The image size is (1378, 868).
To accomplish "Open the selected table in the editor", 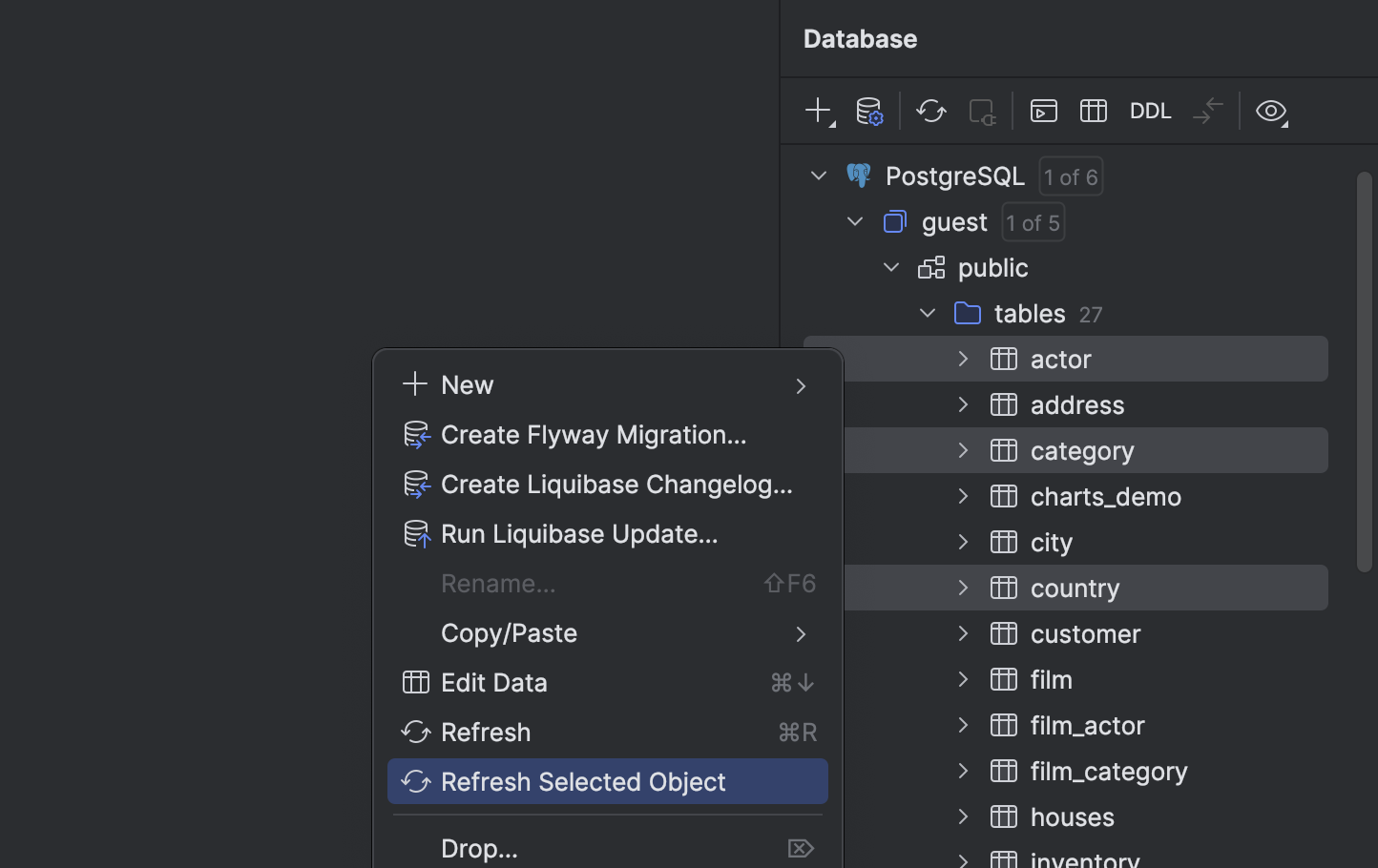I will [x=1093, y=111].
